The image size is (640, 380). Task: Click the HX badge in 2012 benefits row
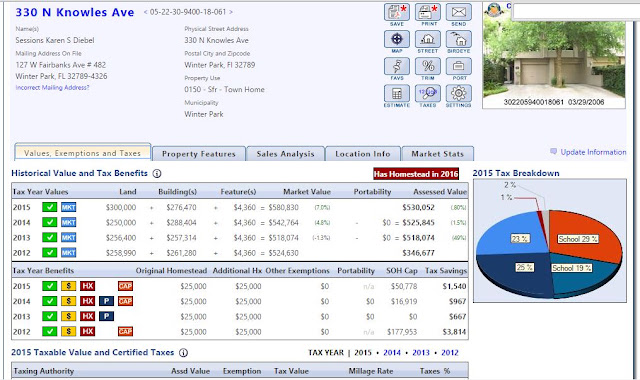pyautogui.click(x=87, y=331)
